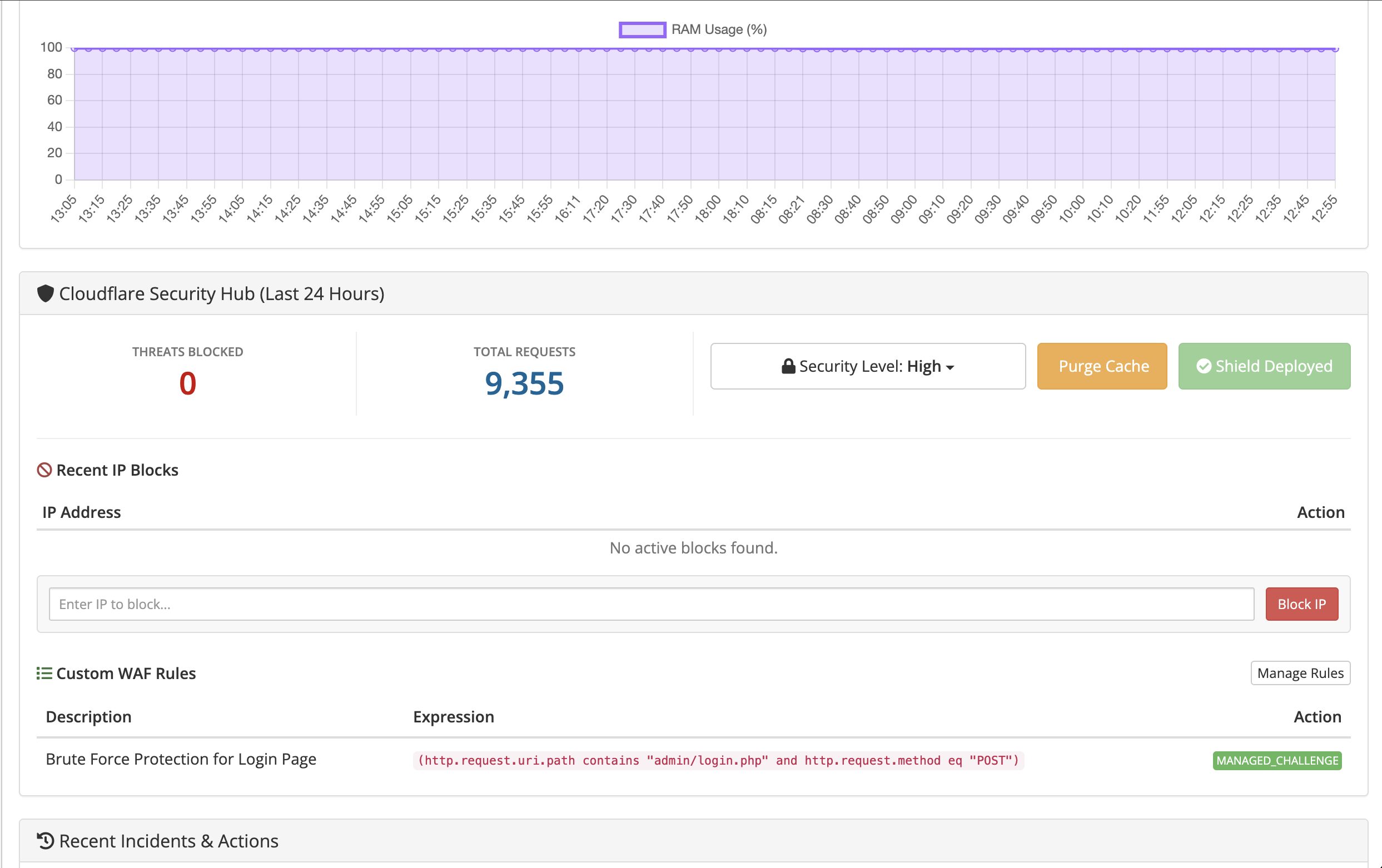Image resolution: width=1382 pixels, height=868 pixels.
Task: Click the Security Level dropdown caret
Action: 950,368
